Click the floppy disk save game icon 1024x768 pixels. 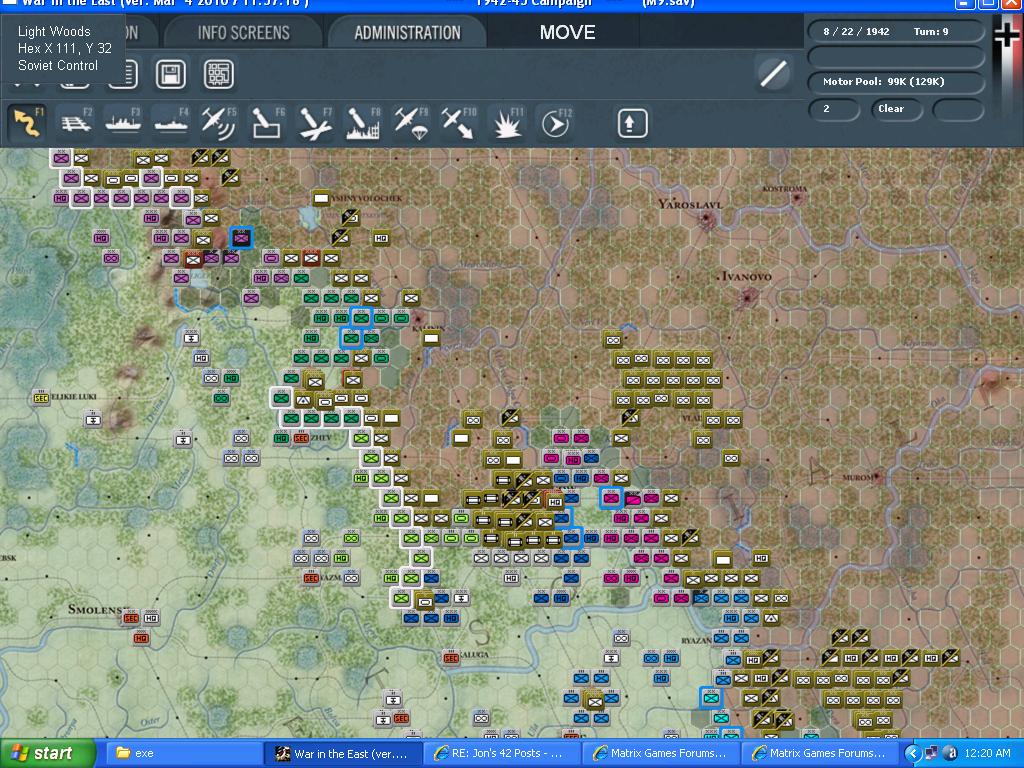click(x=170, y=74)
